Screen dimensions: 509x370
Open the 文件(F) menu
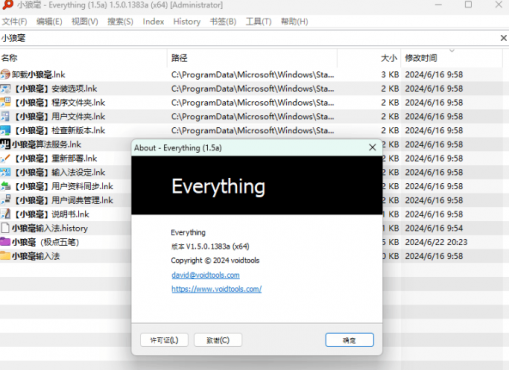pos(14,22)
